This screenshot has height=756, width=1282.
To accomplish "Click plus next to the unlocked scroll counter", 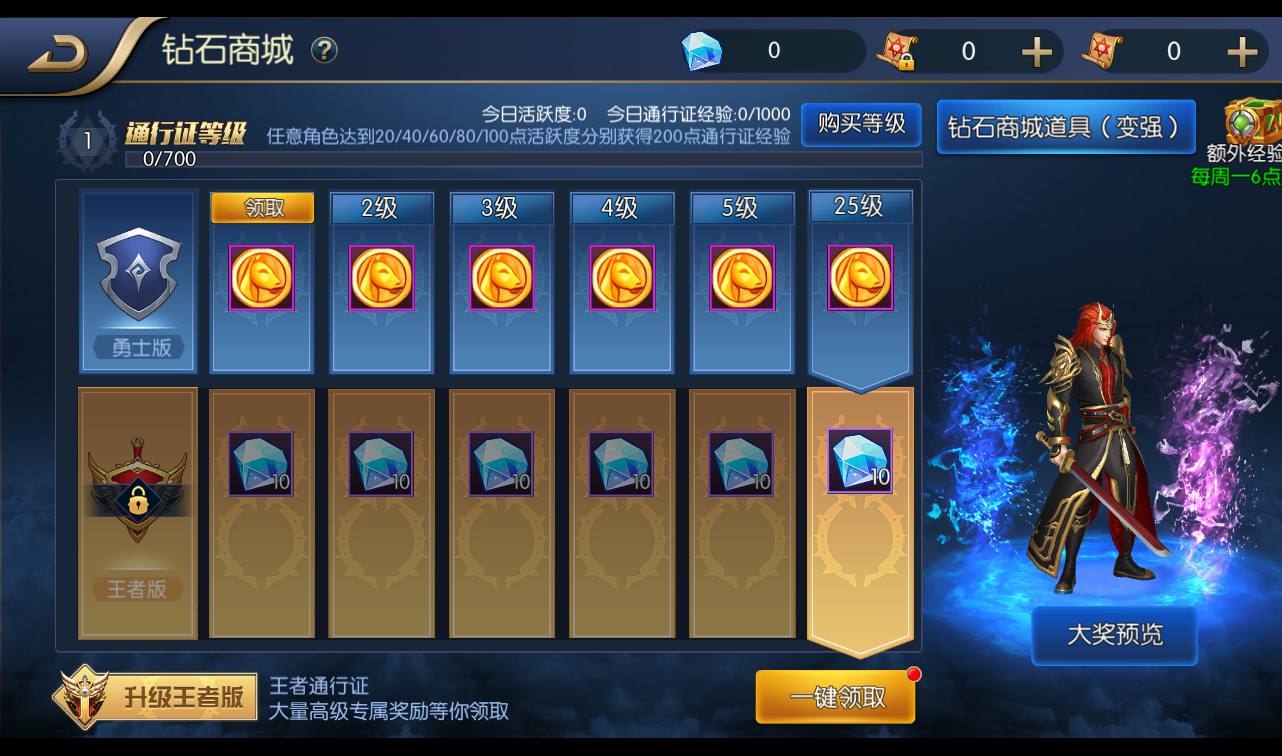I will click(x=1242, y=51).
